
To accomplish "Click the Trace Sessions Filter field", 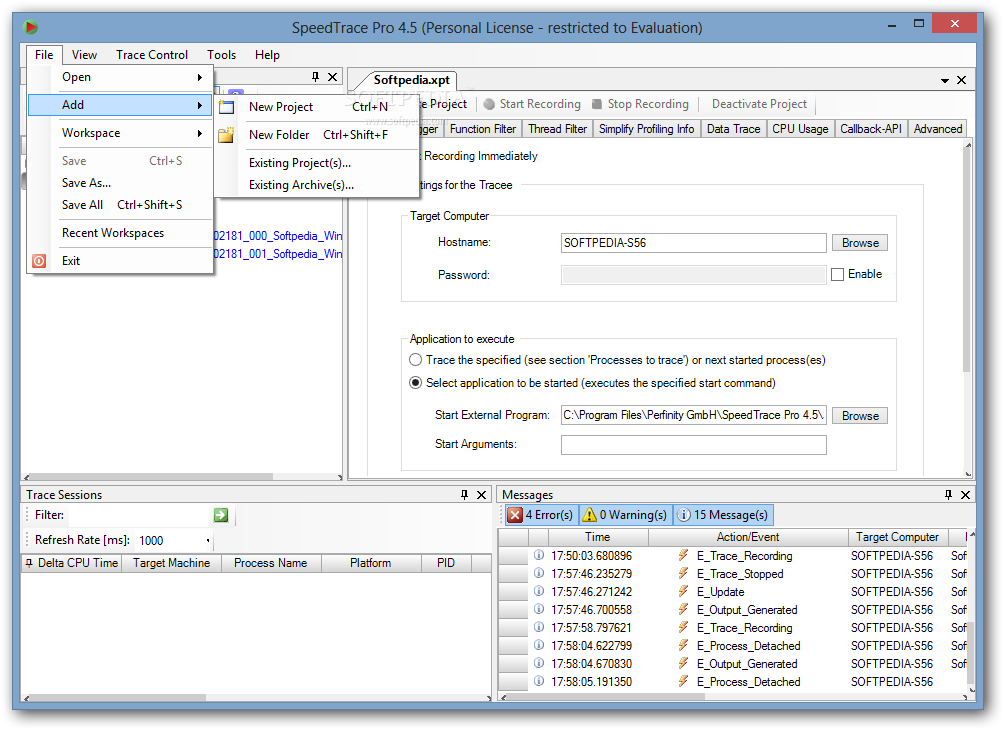I will (138, 515).
